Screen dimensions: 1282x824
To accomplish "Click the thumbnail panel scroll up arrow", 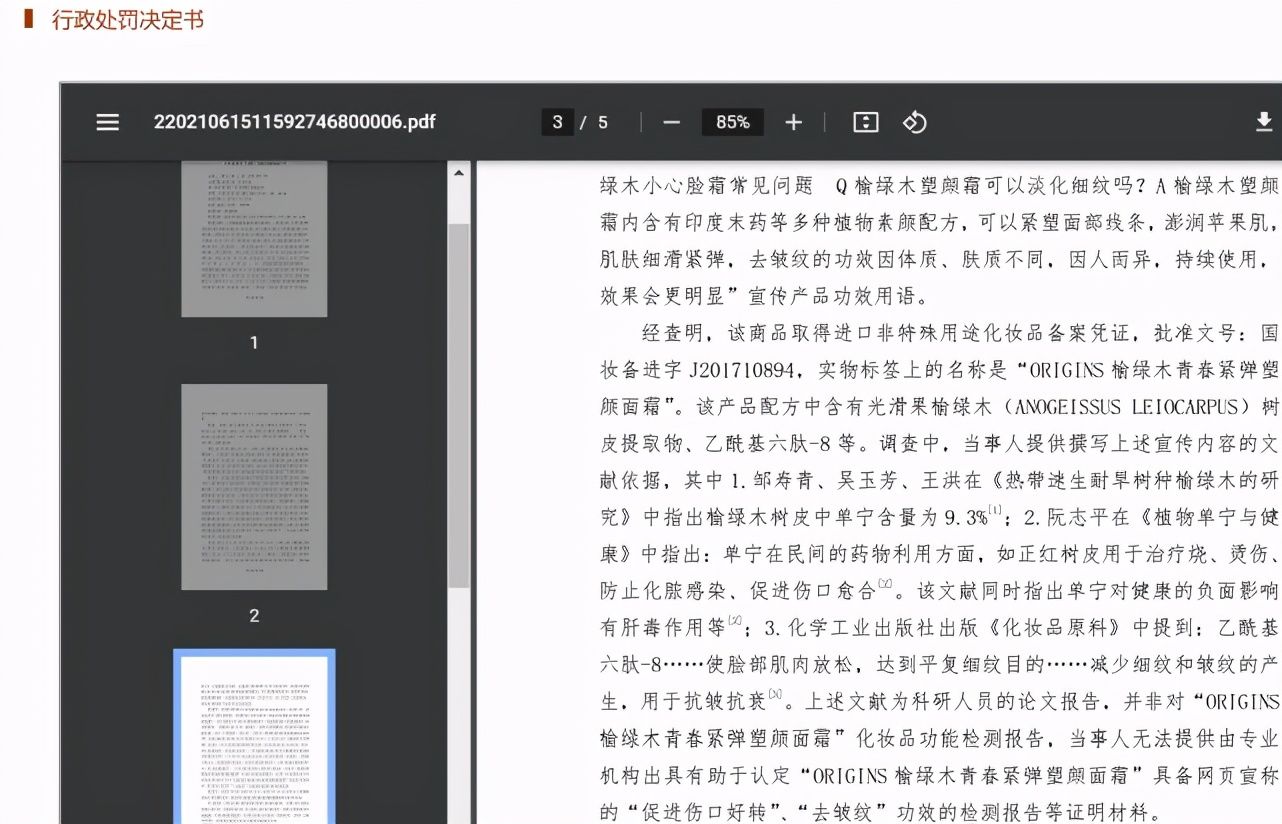I will click(458, 173).
